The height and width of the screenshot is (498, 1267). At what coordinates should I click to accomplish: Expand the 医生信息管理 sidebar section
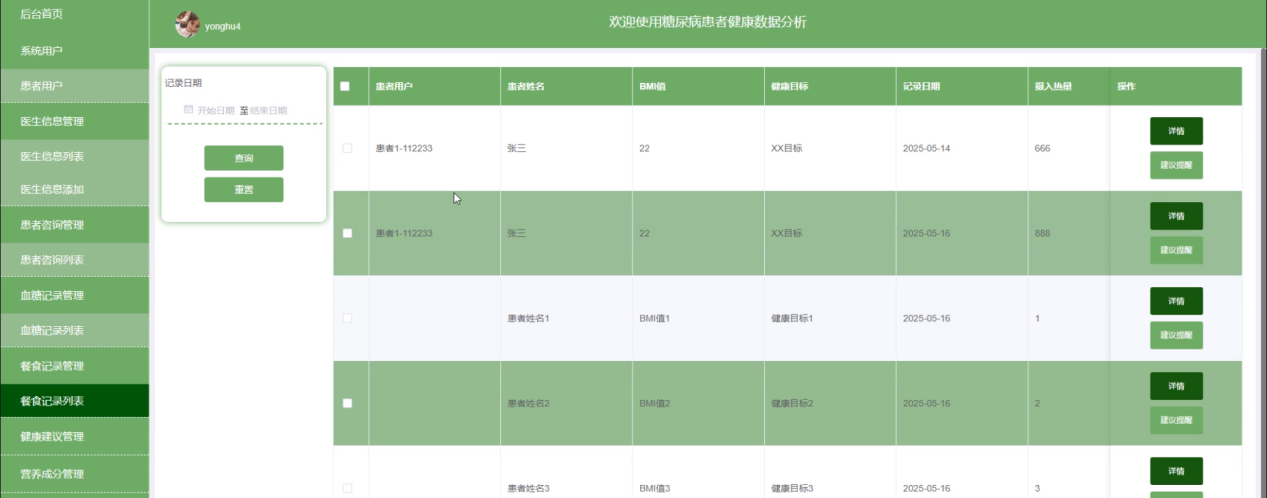tap(74, 122)
